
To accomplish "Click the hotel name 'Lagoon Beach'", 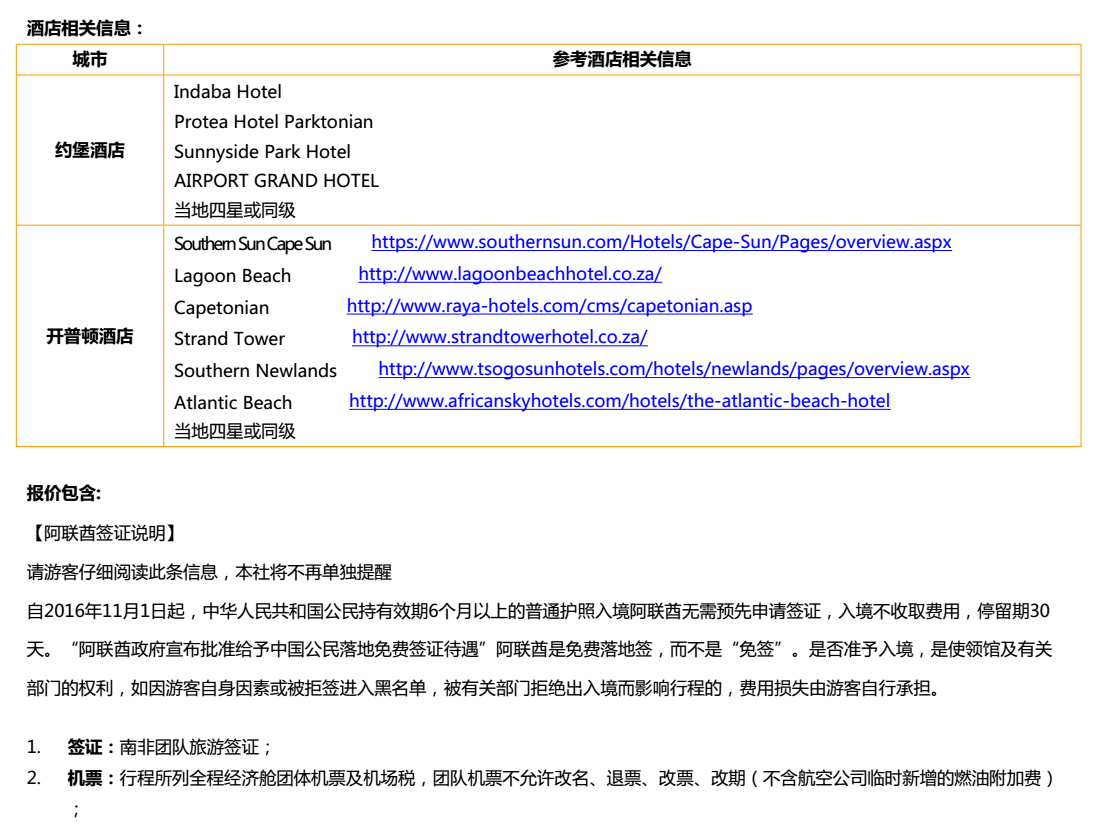I will coord(232,276).
